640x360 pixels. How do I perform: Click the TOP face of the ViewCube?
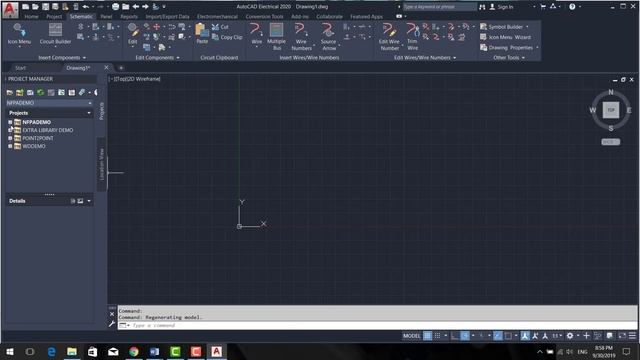click(611, 110)
